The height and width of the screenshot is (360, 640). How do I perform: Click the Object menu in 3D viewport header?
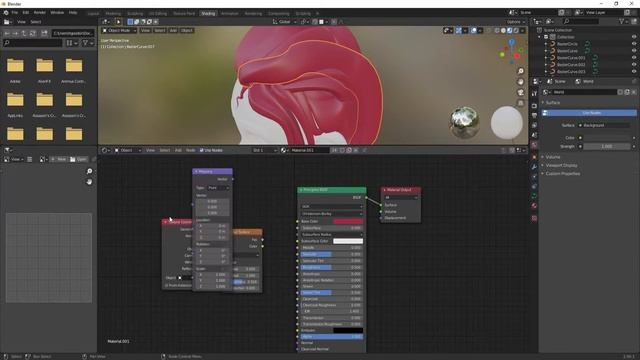point(187,31)
